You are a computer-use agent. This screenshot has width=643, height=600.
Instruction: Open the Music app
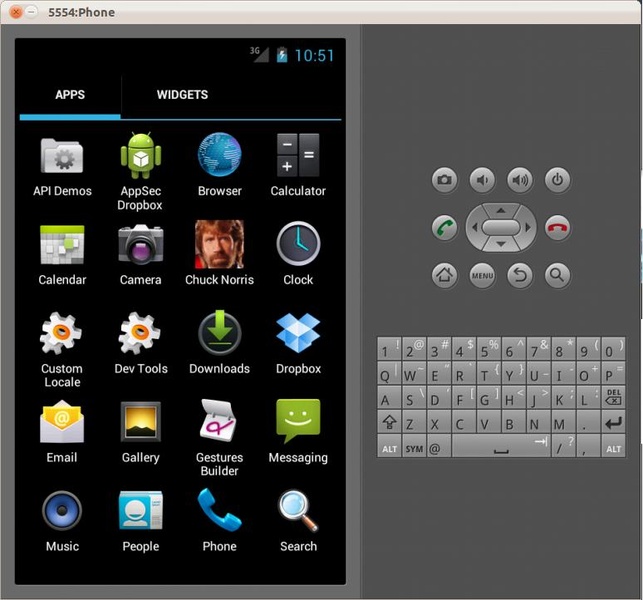tap(62, 522)
